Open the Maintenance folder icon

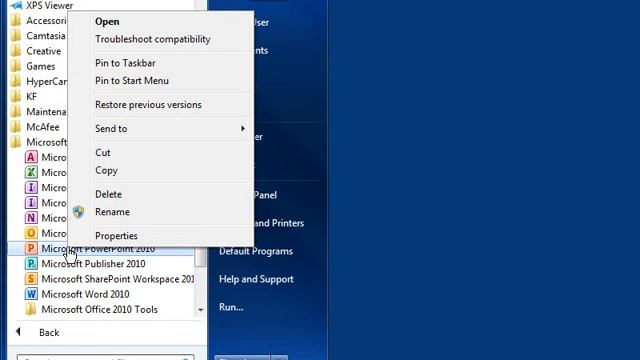point(16,111)
